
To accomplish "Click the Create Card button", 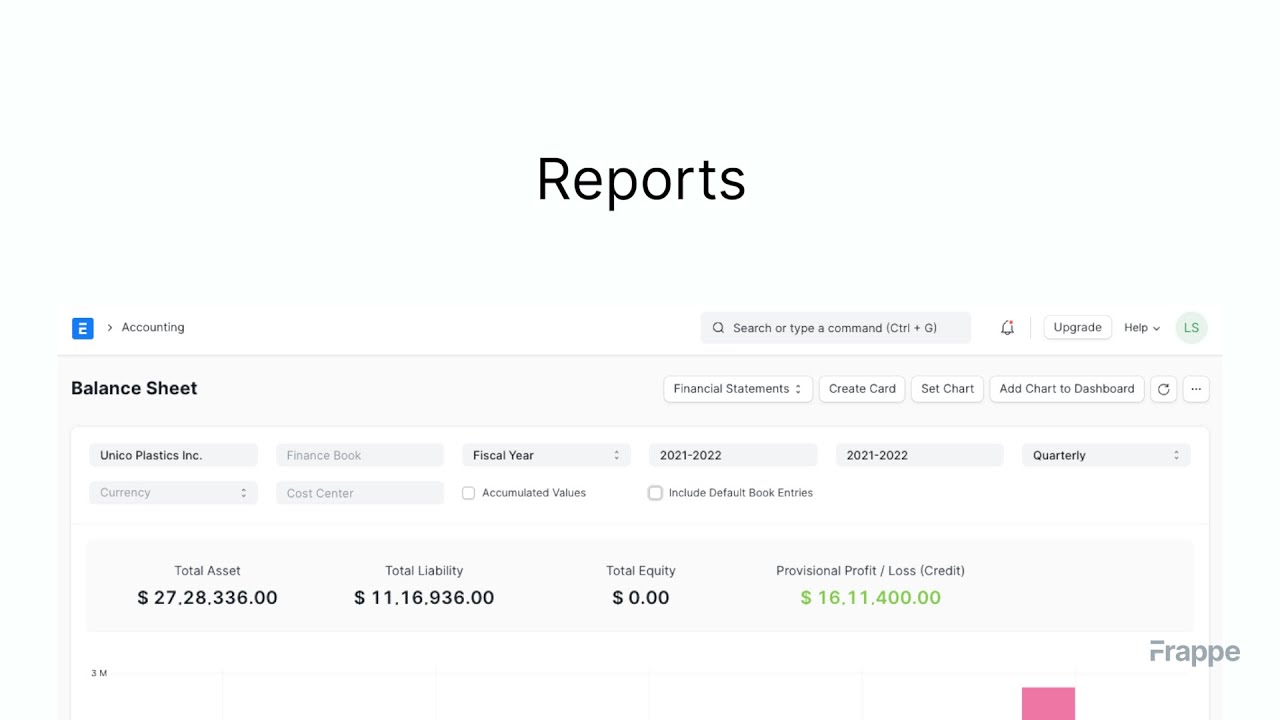I will (862, 389).
